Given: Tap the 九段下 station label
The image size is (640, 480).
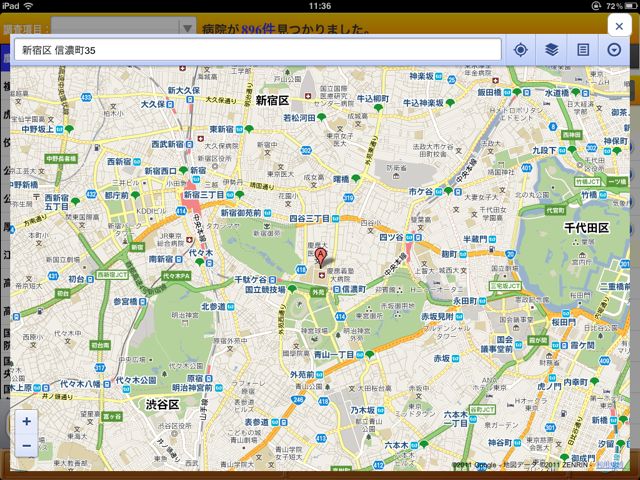Looking at the screenshot, I should [x=544, y=151].
